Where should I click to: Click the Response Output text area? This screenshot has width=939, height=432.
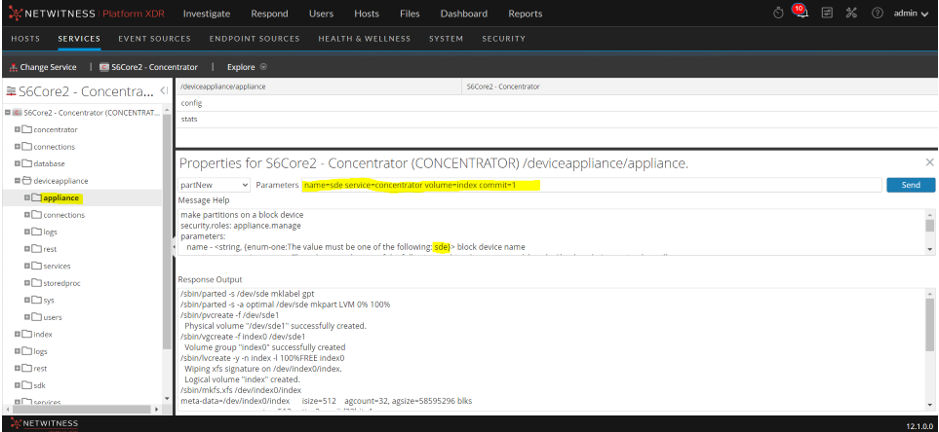pyautogui.click(x=551, y=348)
